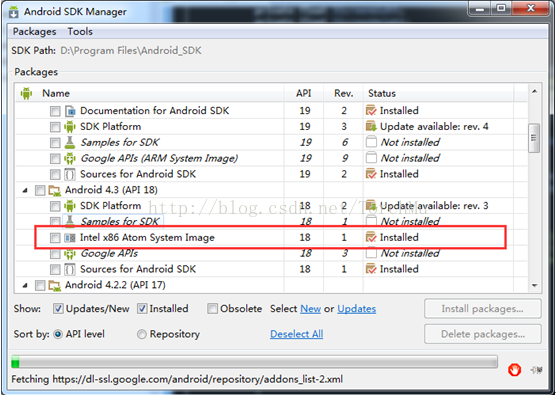Check the Documentation for Android SDK checkbox
This screenshot has height=395, width=556.
(55, 111)
